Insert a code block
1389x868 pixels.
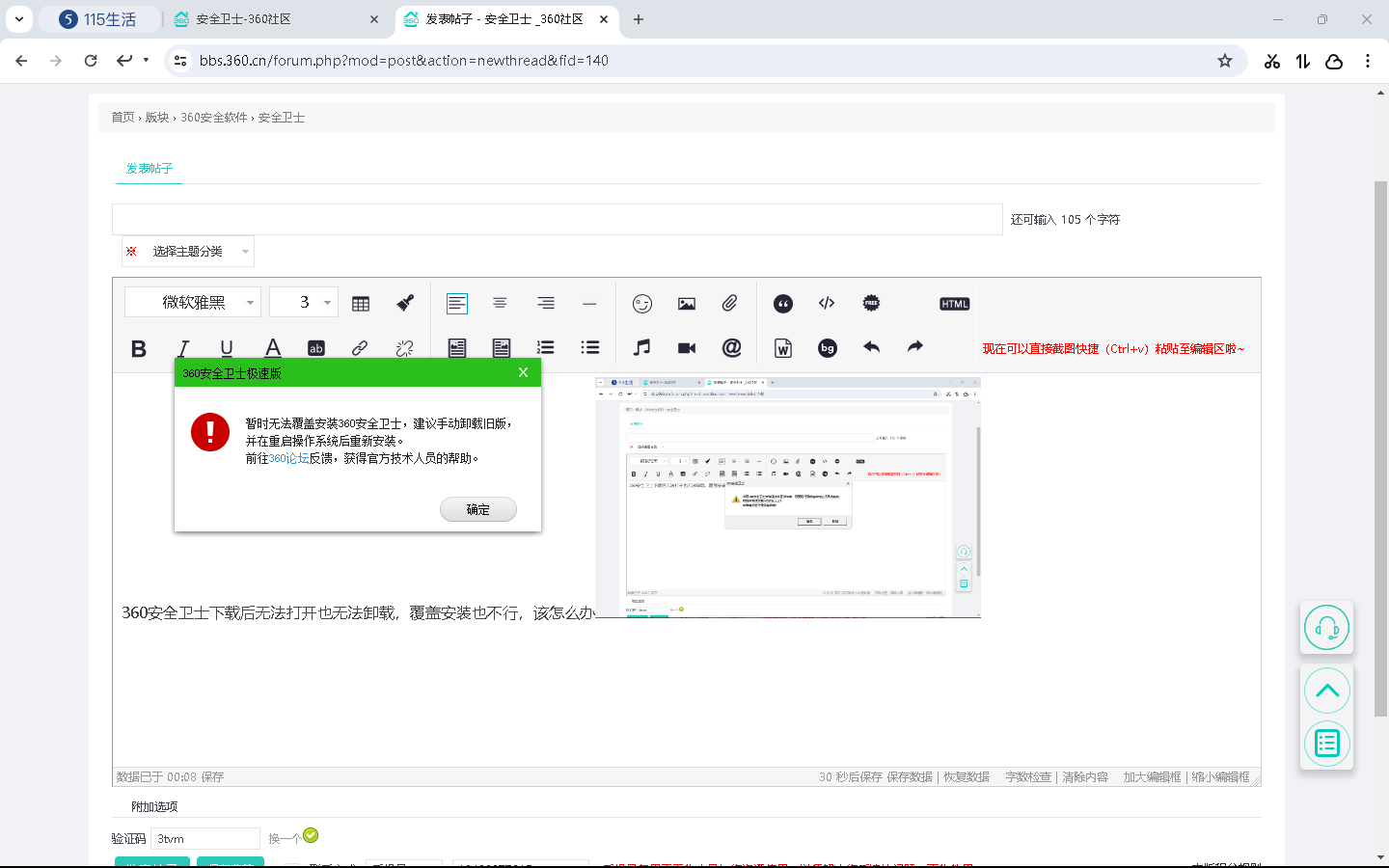pos(827,303)
